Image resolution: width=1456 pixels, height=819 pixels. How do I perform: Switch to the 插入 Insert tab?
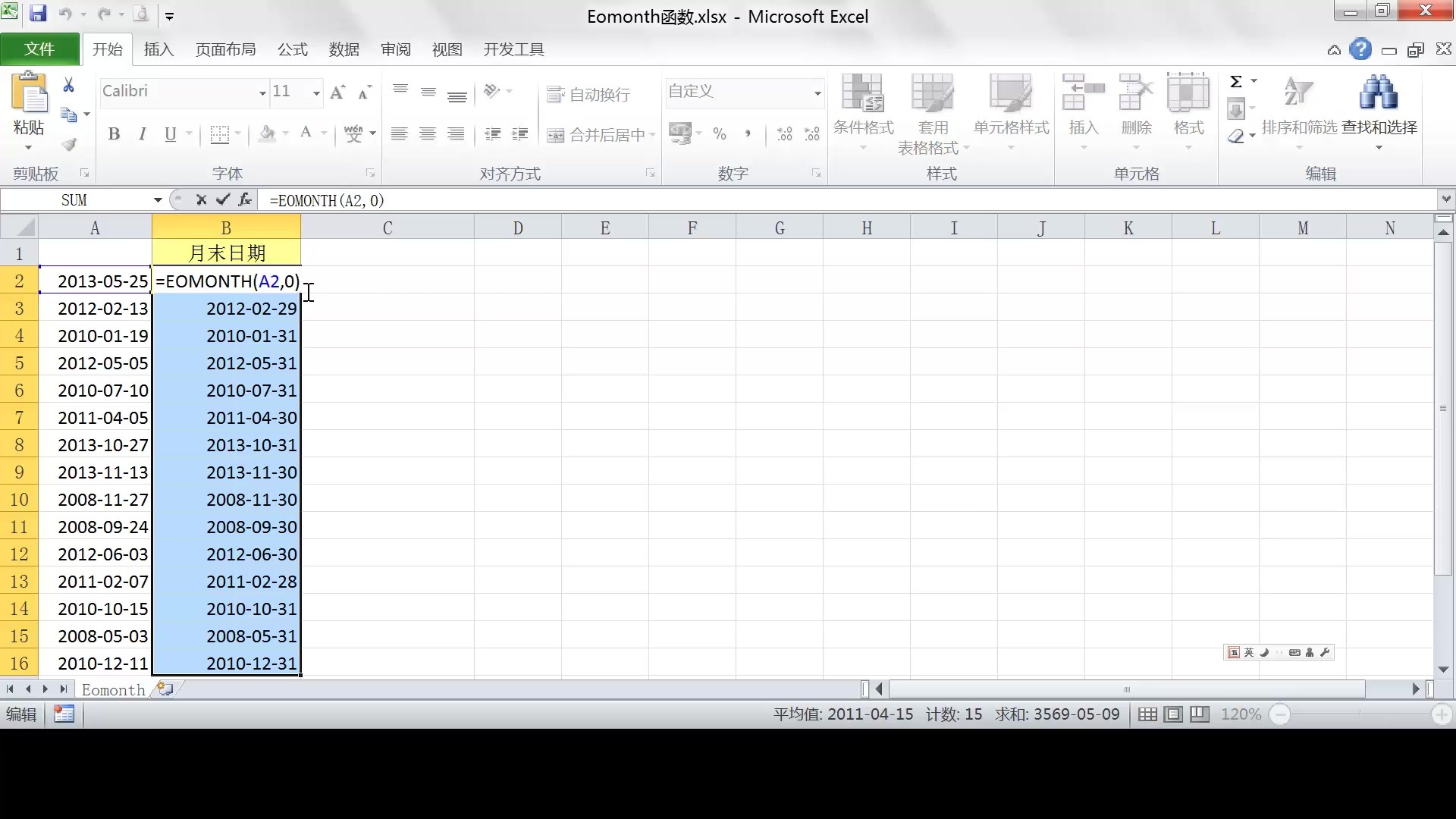pyautogui.click(x=159, y=49)
